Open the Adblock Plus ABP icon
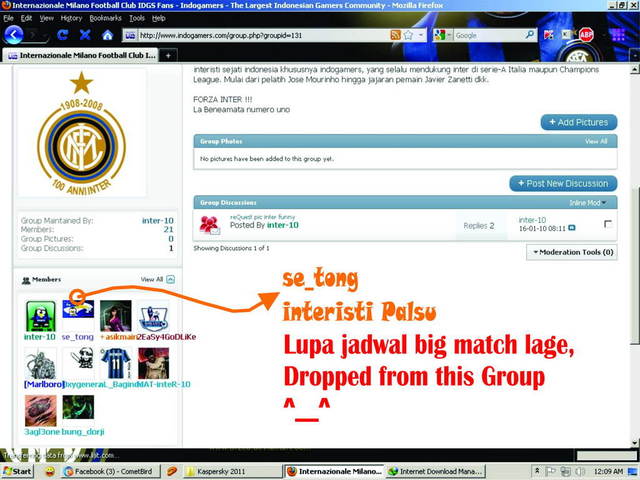640x480 pixels. (x=586, y=35)
